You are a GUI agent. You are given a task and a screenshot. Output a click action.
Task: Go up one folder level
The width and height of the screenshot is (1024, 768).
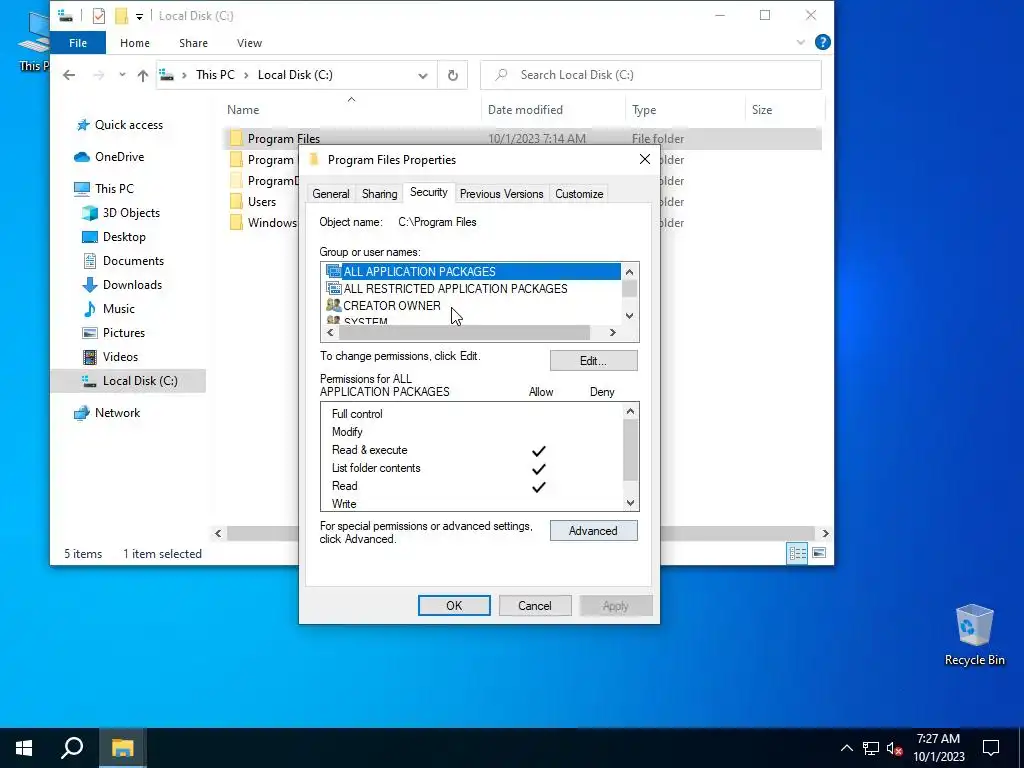(x=142, y=75)
